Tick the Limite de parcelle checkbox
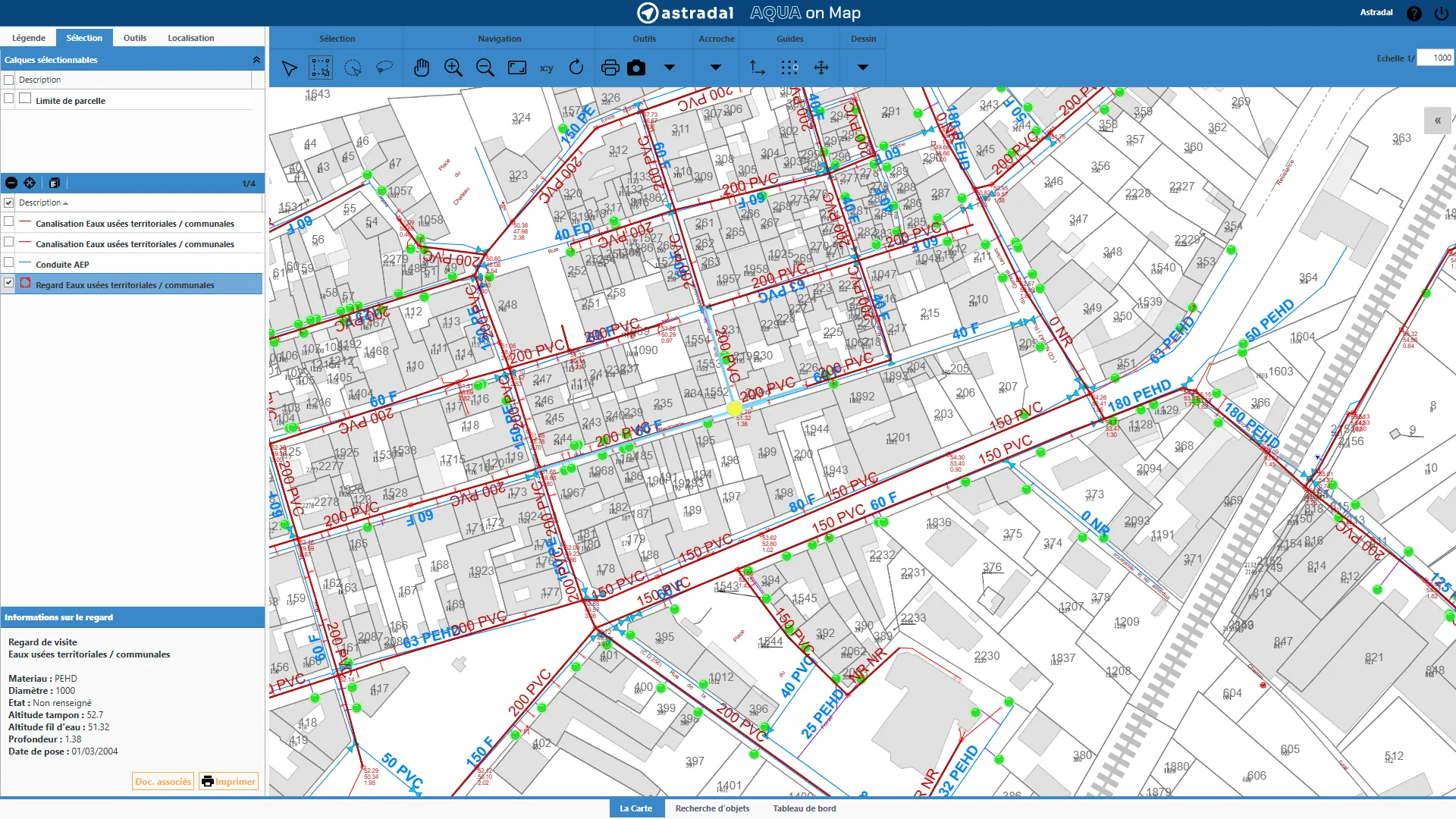Screen dimensions: 1456x819 (x=9, y=99)
